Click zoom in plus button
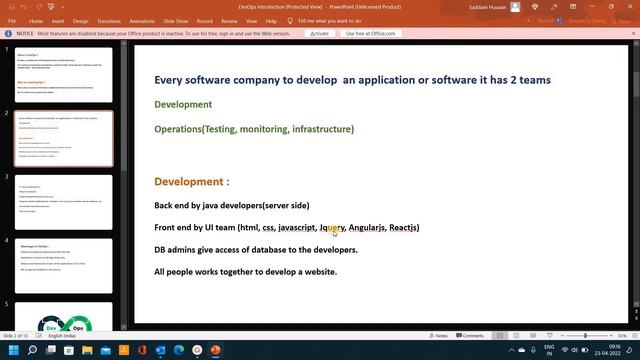The image size is (640, 360). click(x=611, y=336)
